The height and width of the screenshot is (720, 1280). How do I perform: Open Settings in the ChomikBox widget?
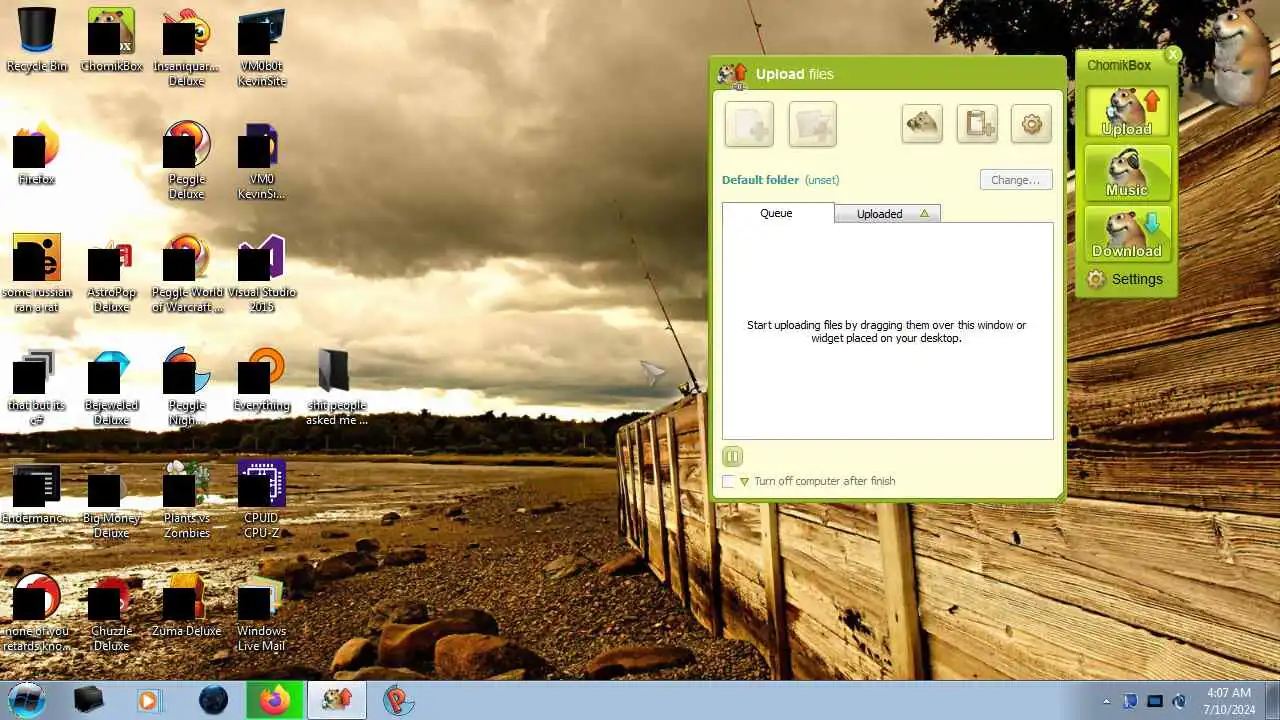1126,279
